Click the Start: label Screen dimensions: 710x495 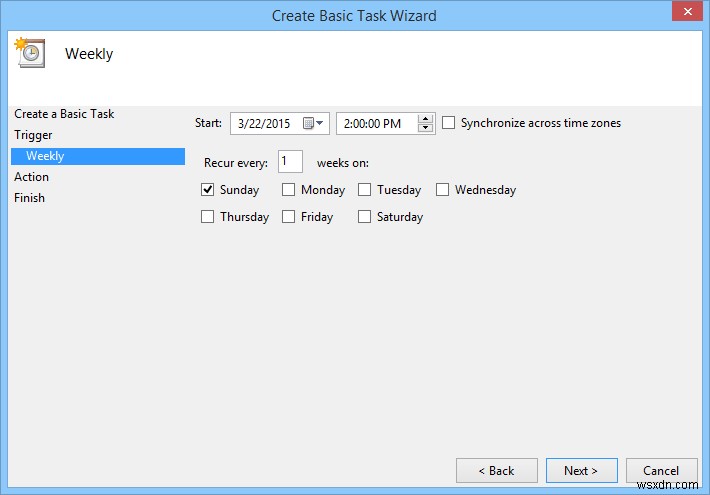208,123
